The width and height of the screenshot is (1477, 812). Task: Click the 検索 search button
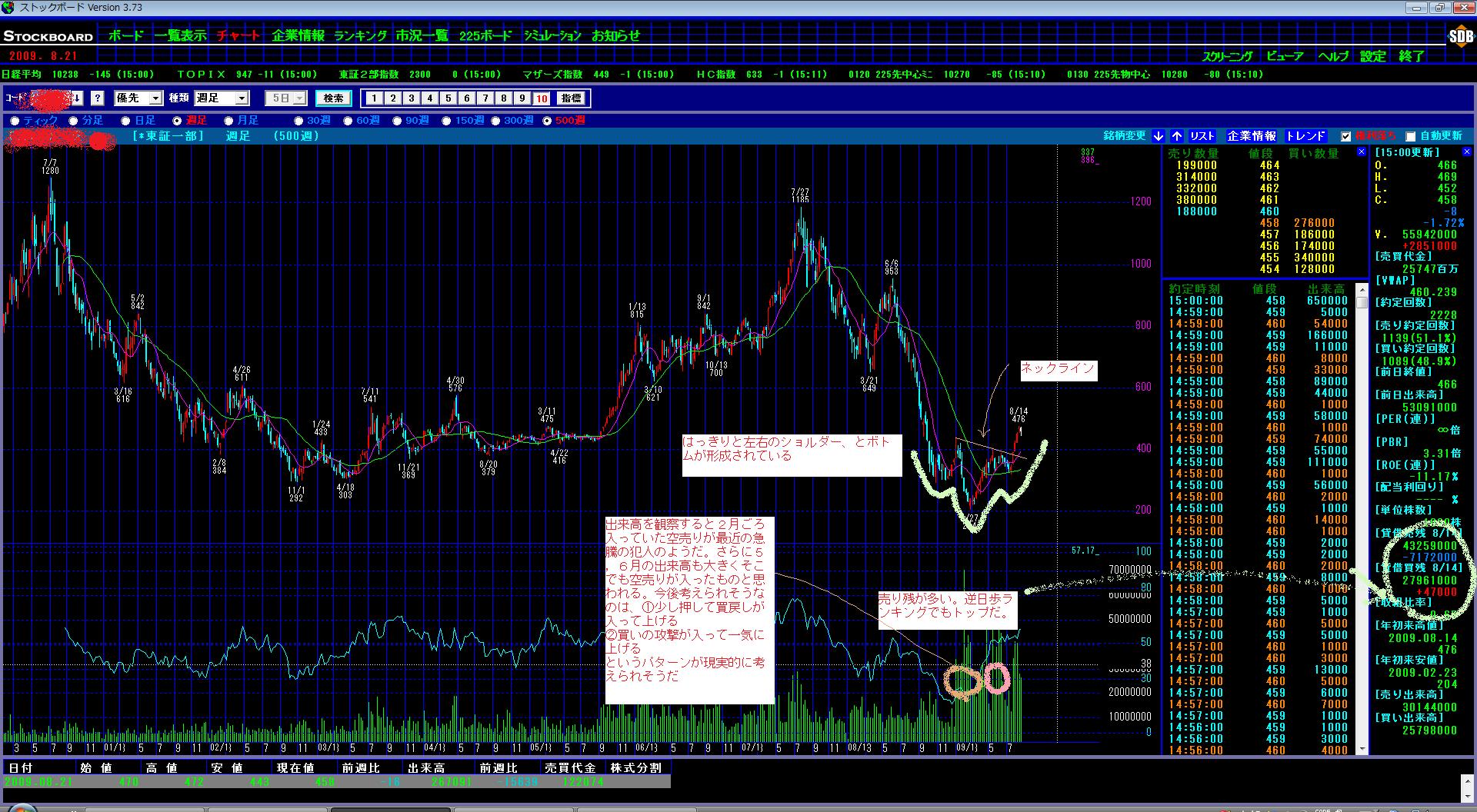click(333, 98)
